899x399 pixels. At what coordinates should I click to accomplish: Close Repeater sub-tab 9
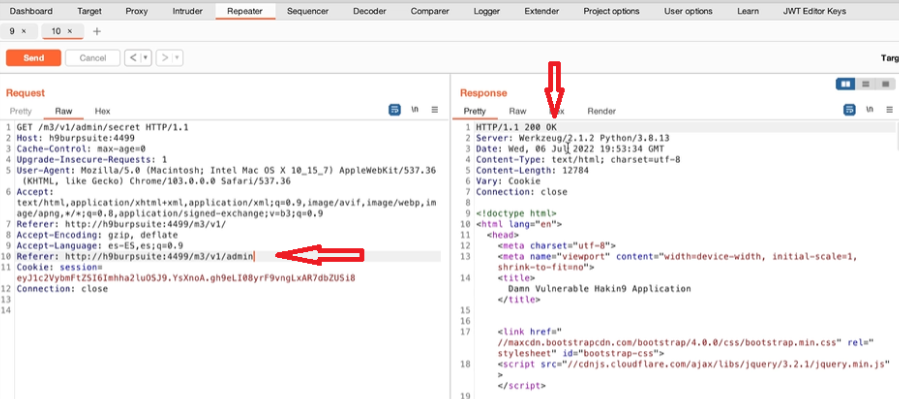pos(24,32)
